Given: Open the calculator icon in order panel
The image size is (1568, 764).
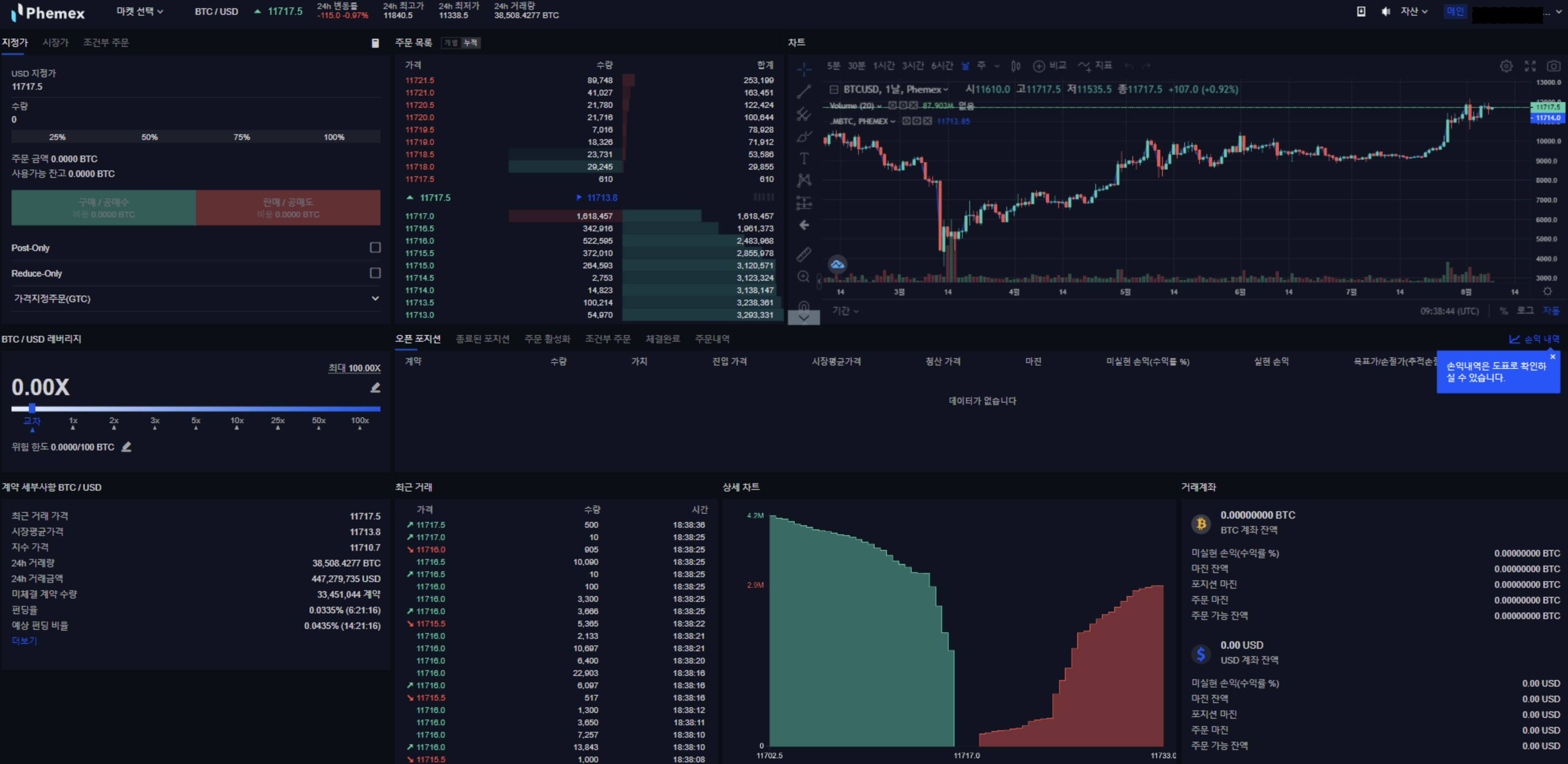Looking at the screenshot, I should [x=375, y=42].
